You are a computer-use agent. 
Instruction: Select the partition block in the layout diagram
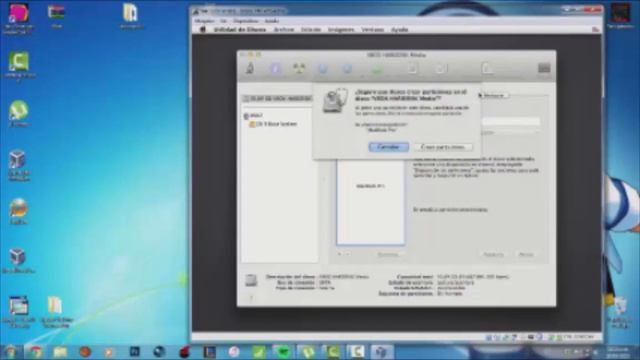coord(371,202)
